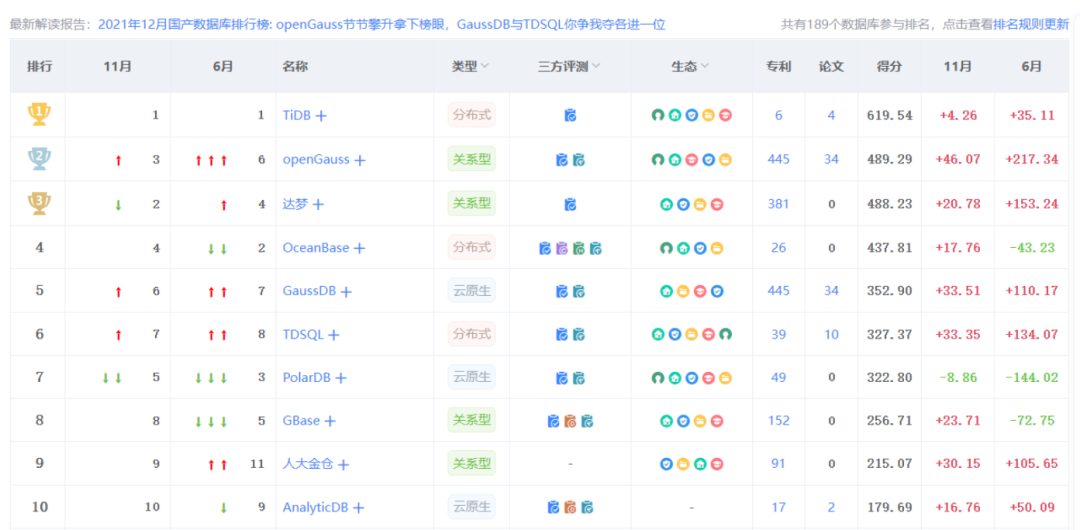Screen dimensions: 1080x530
Task: Click the 得分 column header
Action: 889,67
